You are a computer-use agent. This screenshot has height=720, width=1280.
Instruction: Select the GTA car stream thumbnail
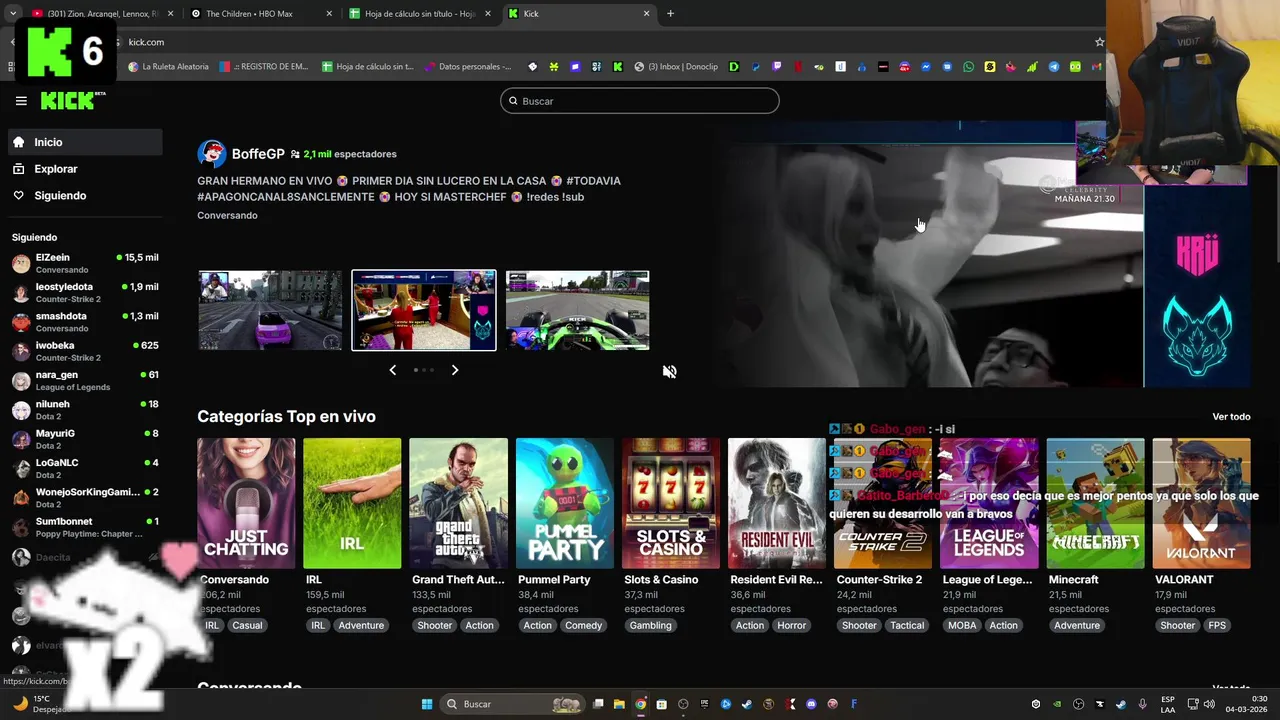270,310
